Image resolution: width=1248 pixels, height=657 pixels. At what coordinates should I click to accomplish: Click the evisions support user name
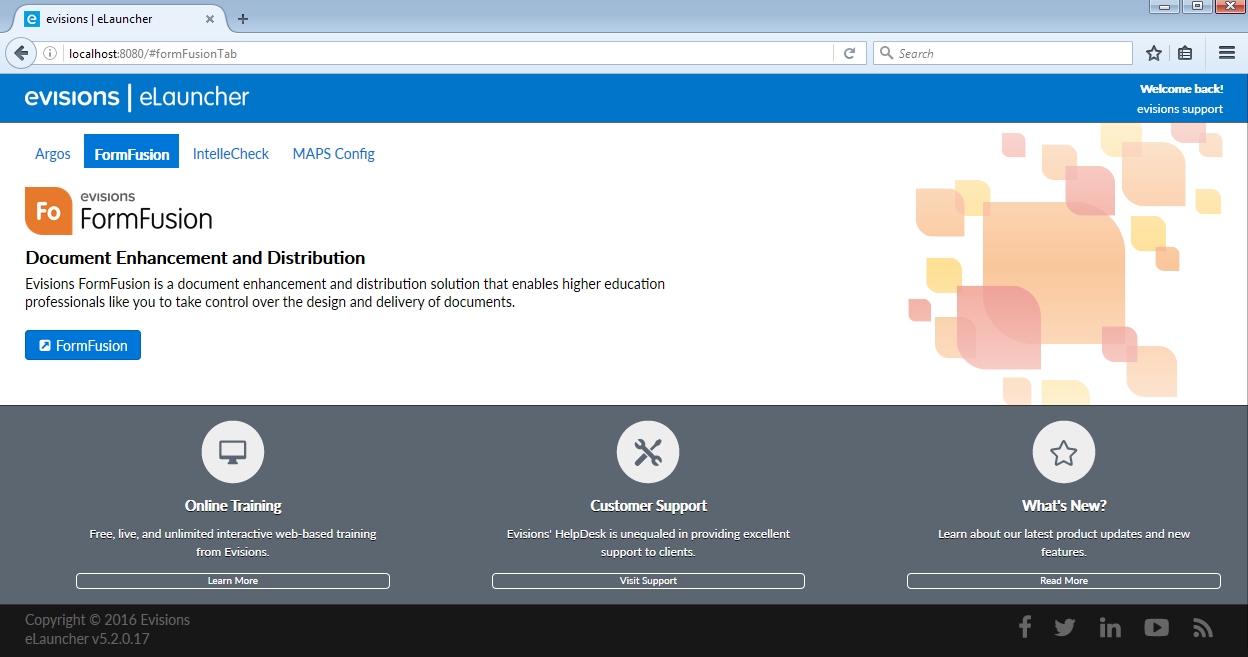[x=1180, y=109]
